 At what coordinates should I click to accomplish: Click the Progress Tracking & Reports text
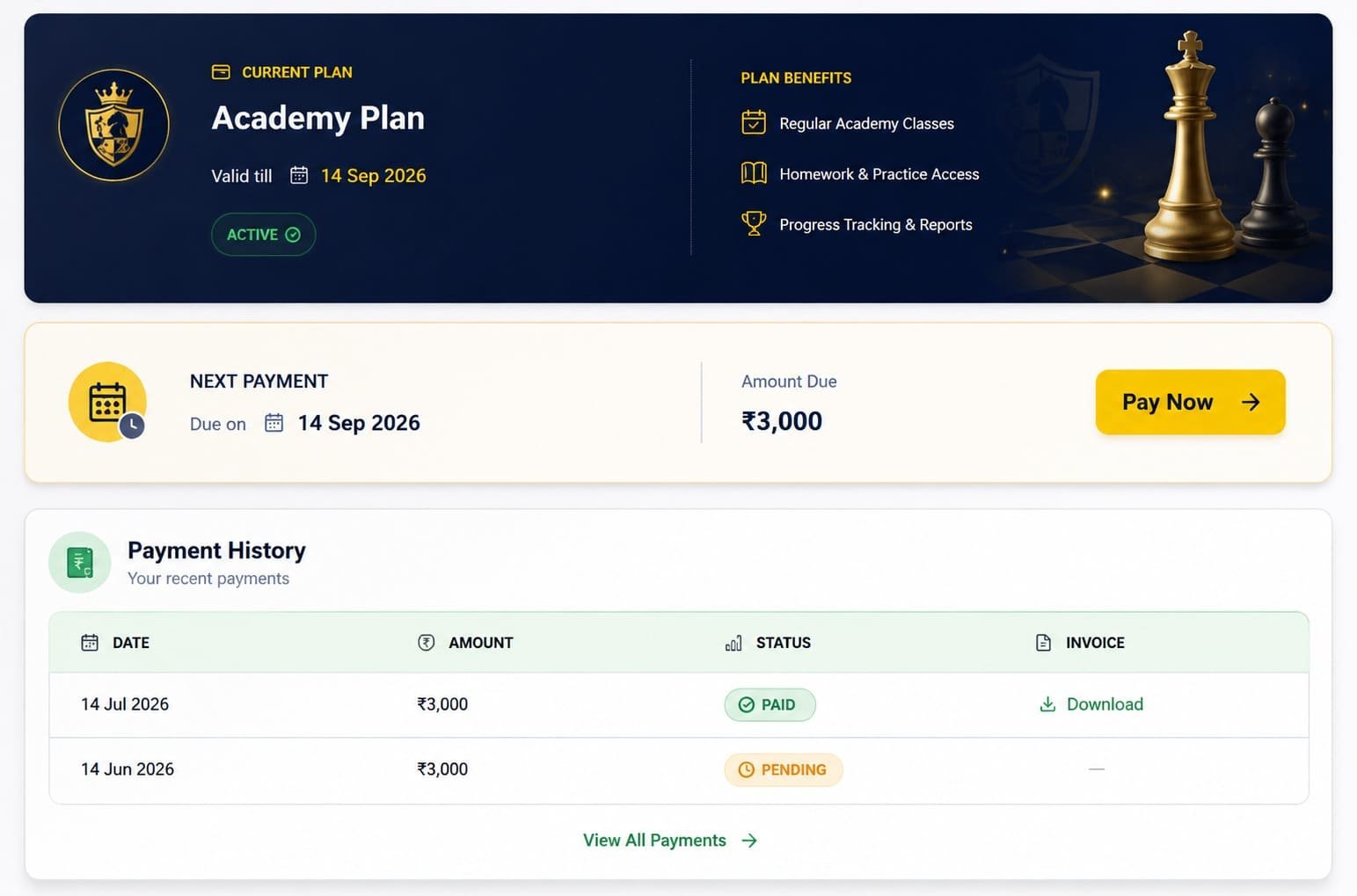pos(876,225)
